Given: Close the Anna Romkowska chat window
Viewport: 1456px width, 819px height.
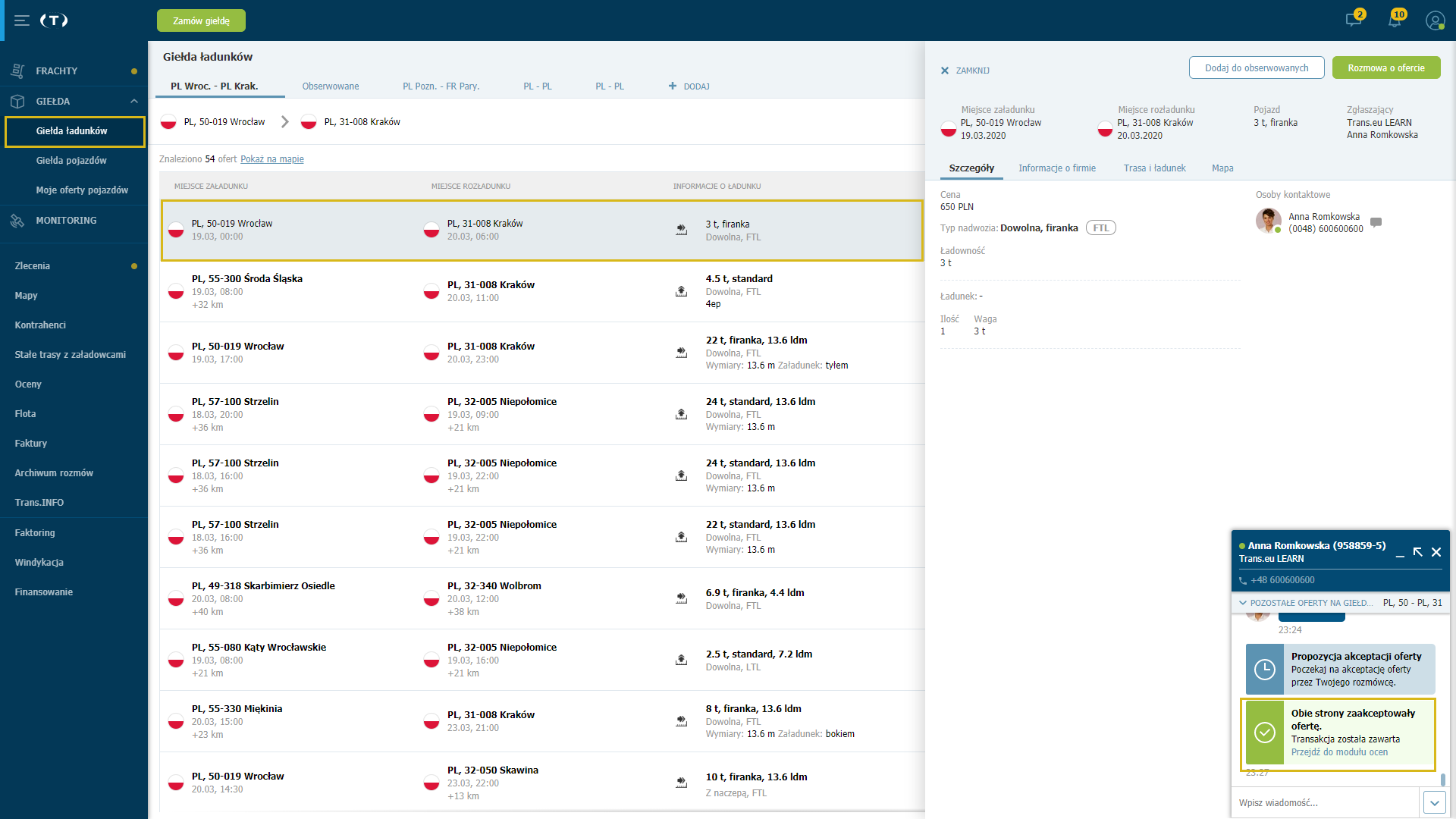Looking at the screenshot, I should pyautogui.click(x=1436, y=552).
